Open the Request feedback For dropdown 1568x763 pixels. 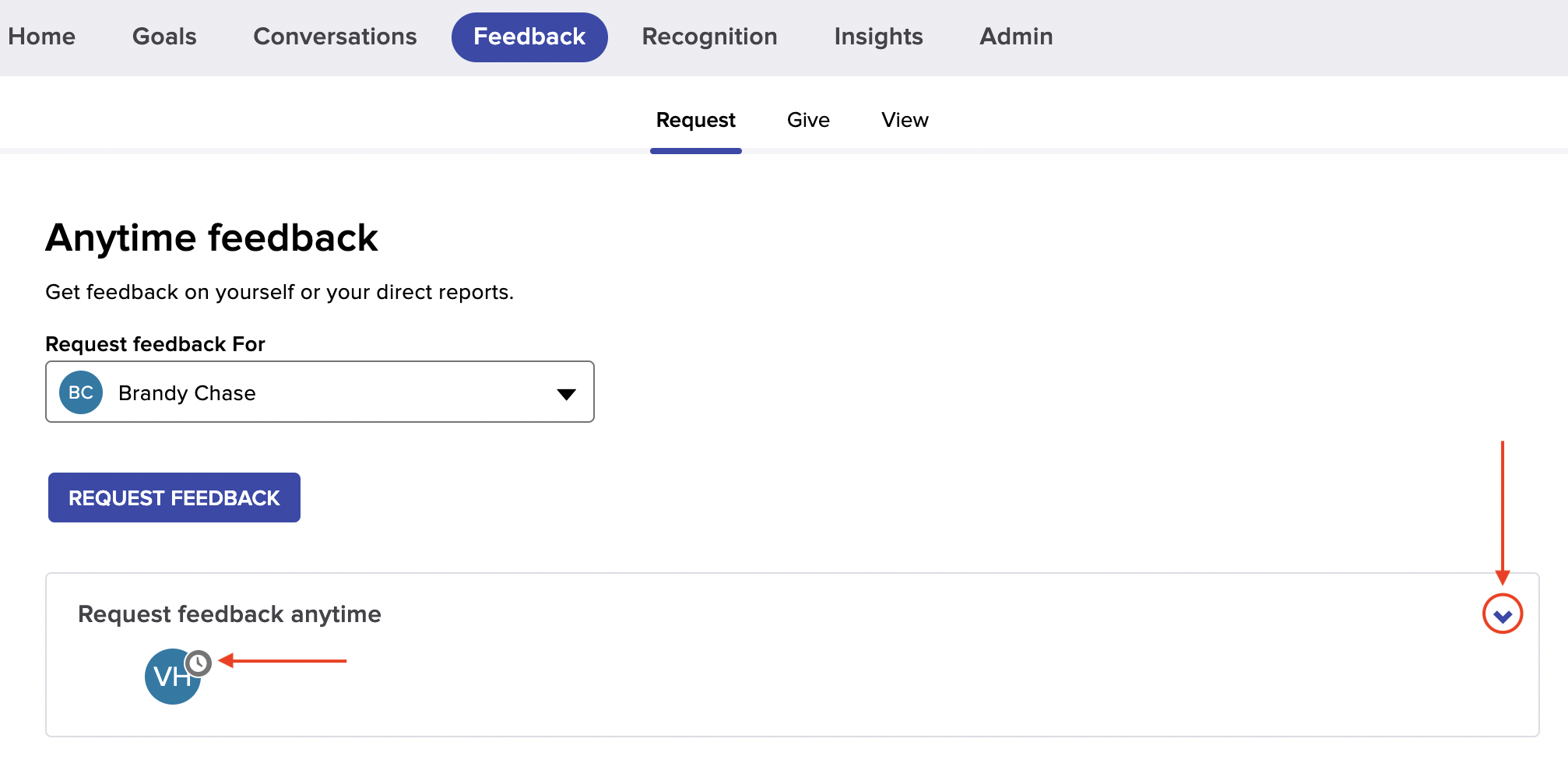click(320, 392)
